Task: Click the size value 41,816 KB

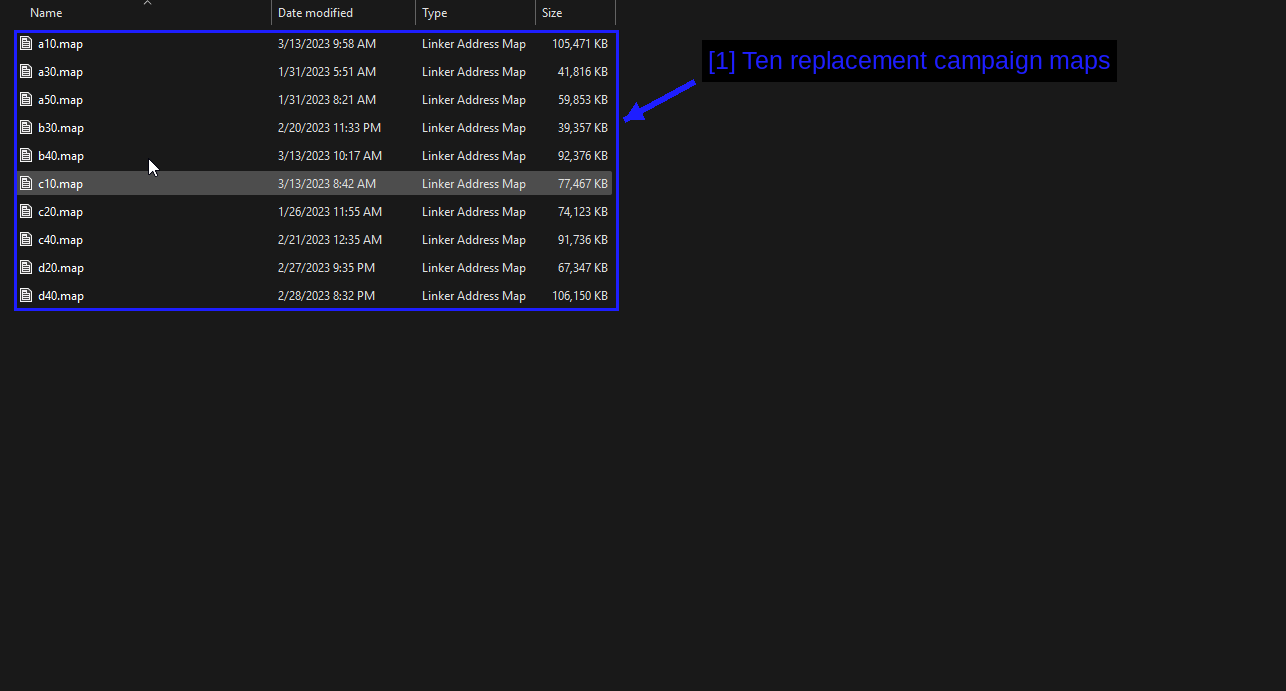Action: tap(583, 72)
